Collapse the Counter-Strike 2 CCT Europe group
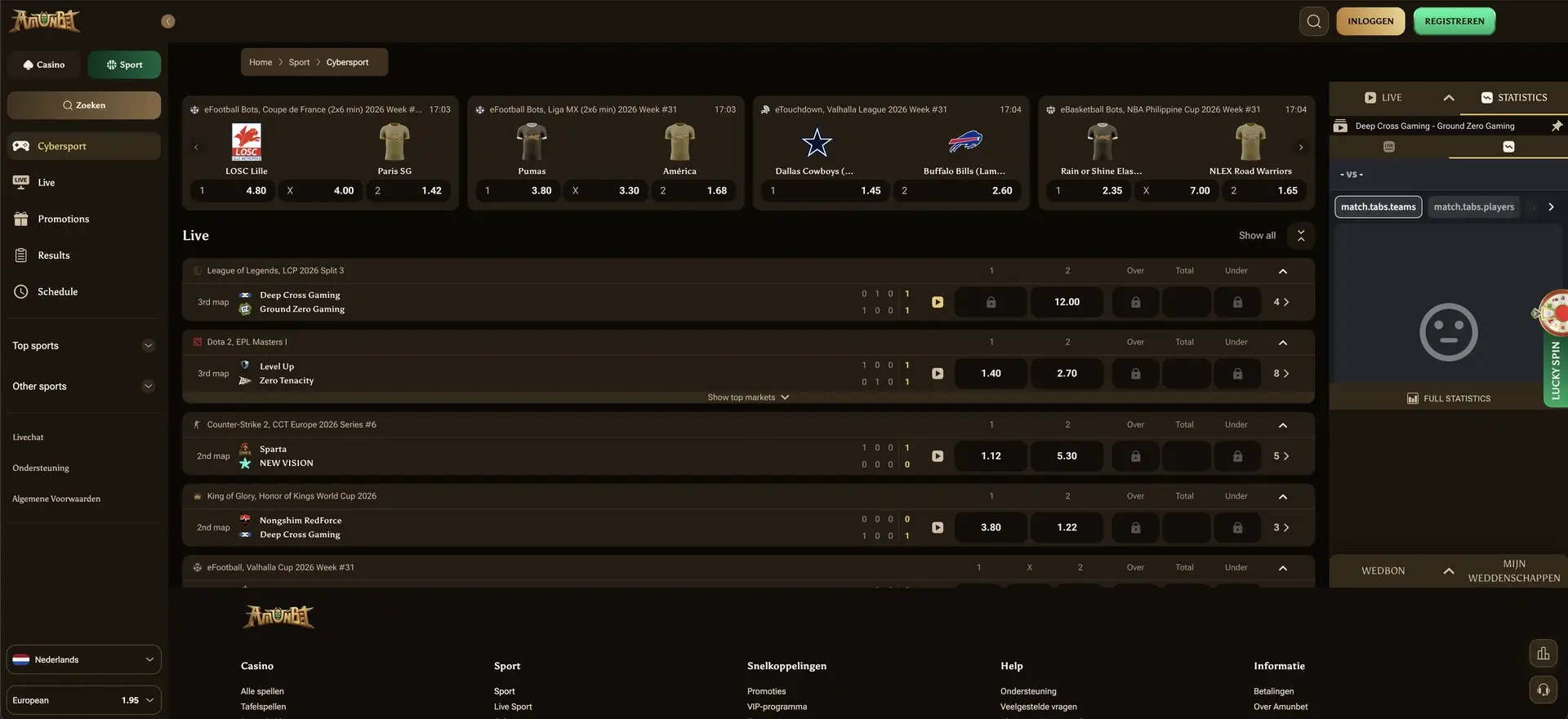1568x719 pixels. point(1283,425)
